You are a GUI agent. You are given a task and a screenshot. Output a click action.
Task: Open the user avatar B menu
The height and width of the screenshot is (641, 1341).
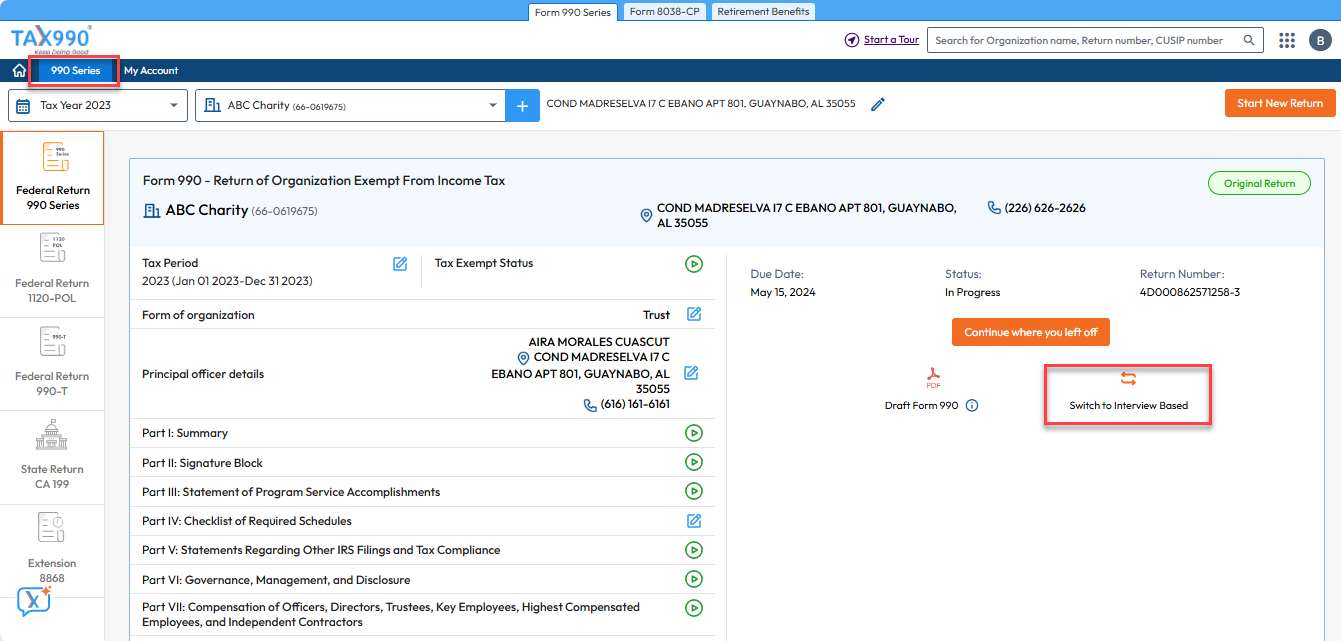point(1320,40)
